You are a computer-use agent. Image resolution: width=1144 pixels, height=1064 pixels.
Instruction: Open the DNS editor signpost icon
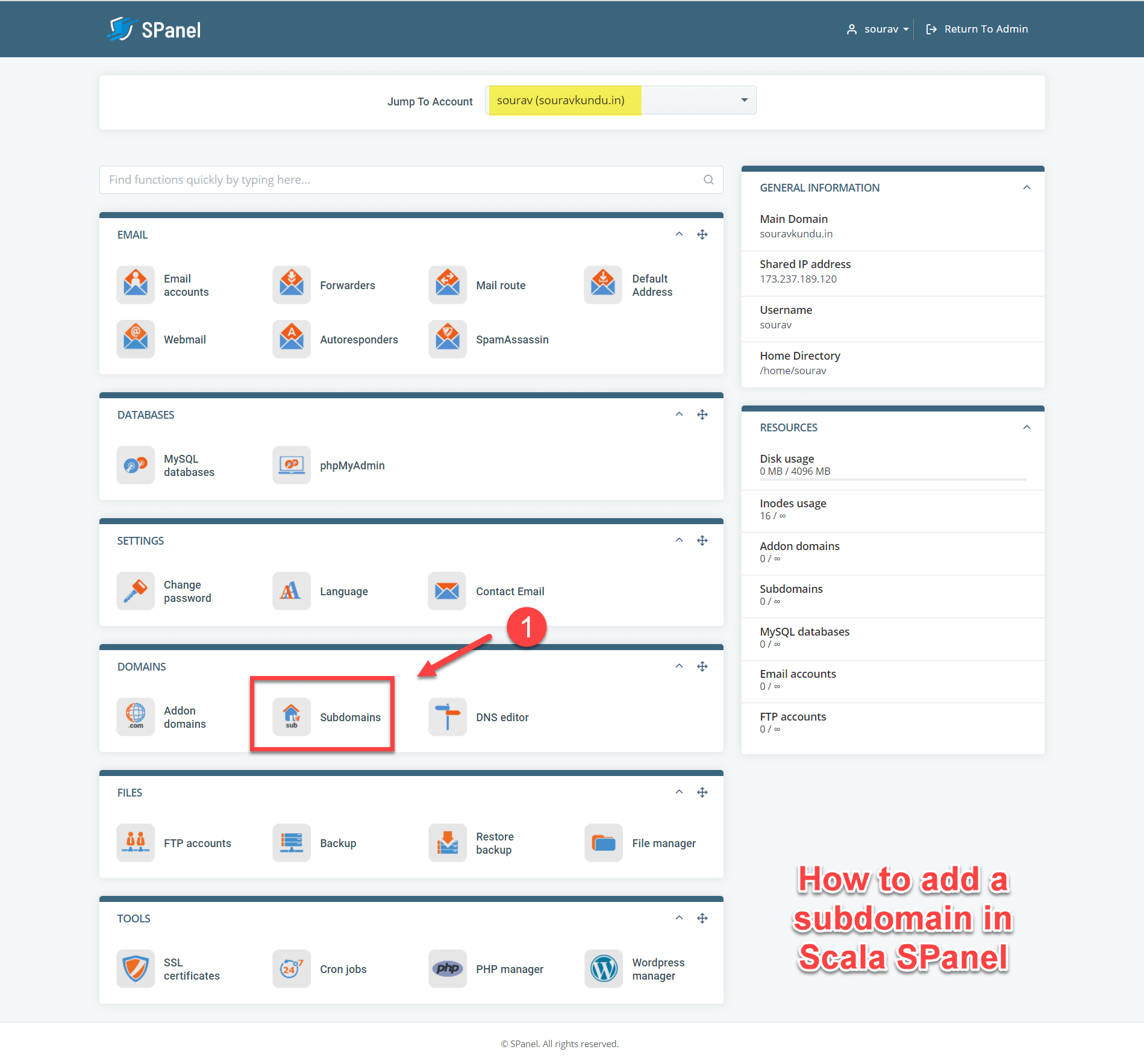click(448, 717)
